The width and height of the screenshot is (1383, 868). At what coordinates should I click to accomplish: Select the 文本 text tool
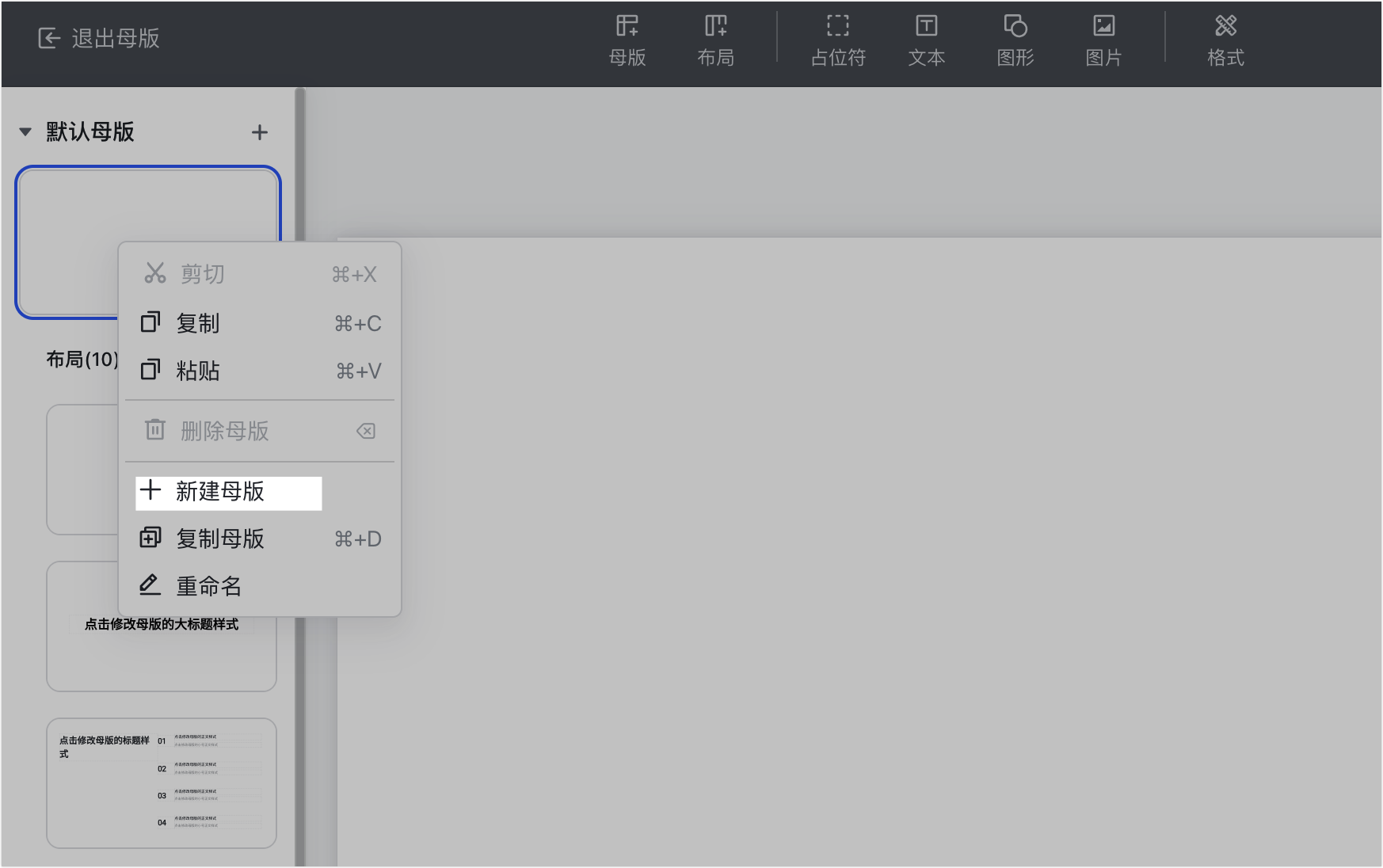[926, 41]
